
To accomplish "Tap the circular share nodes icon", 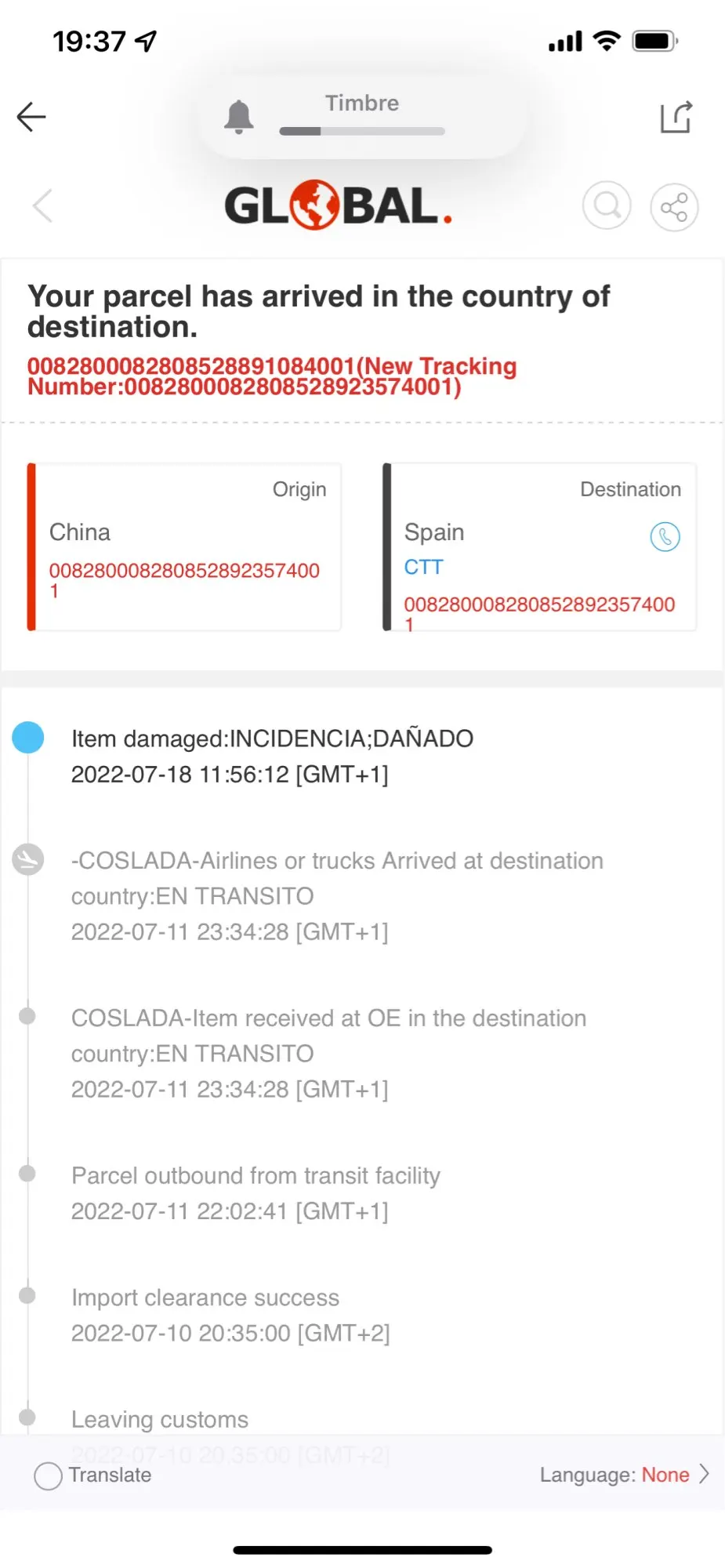I will 674,208.
